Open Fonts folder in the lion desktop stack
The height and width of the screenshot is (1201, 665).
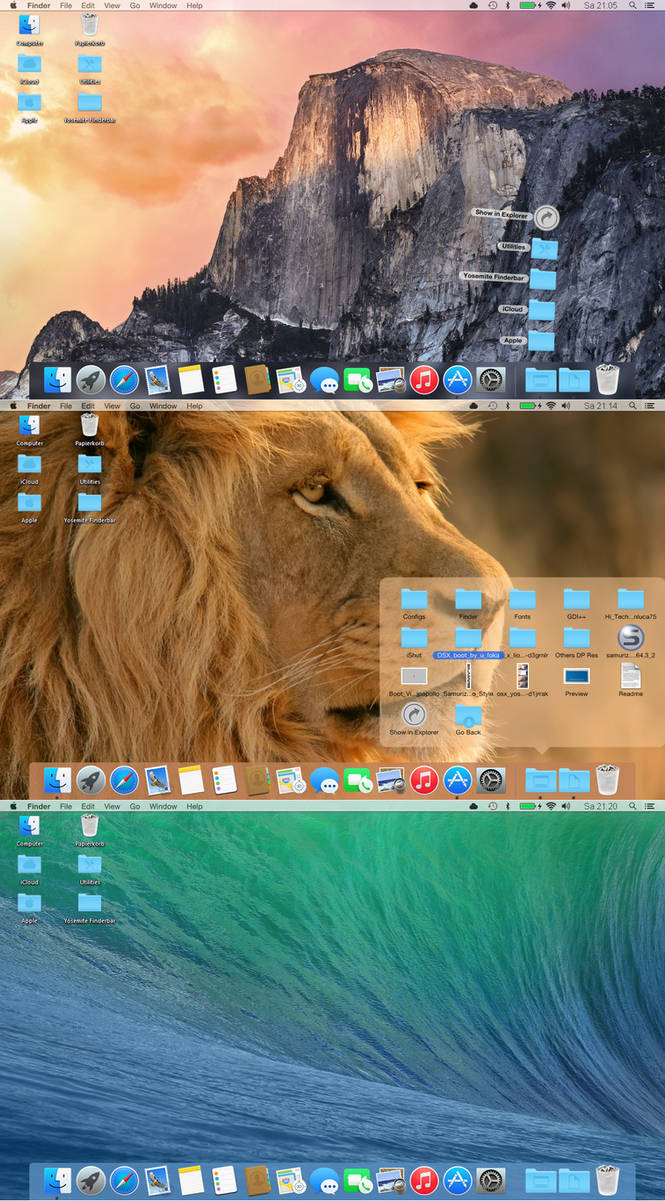[522, 599]
